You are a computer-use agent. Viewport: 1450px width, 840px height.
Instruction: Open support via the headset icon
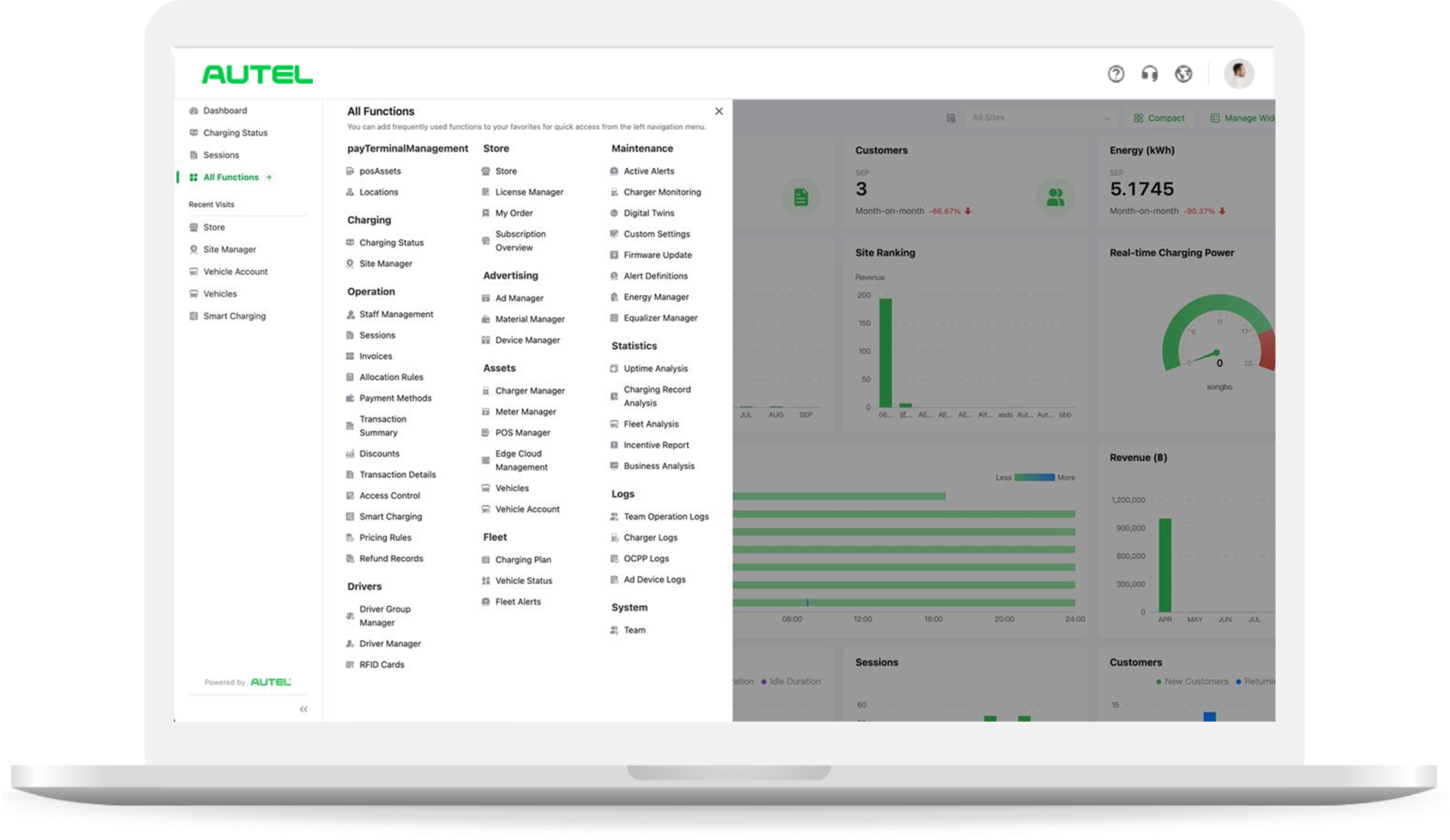[1150, 74]
